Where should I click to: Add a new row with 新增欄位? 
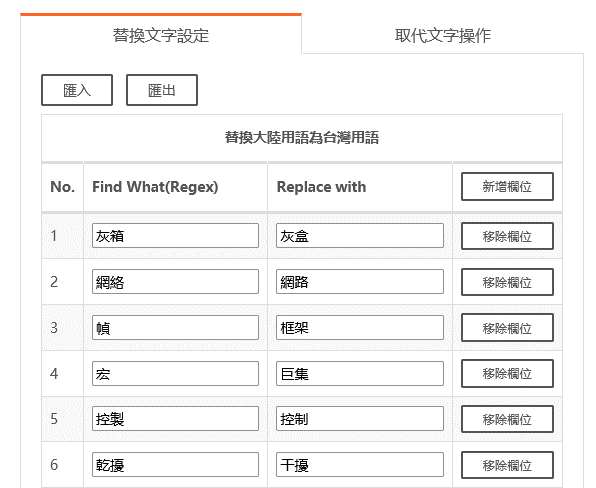pos(507,187)
